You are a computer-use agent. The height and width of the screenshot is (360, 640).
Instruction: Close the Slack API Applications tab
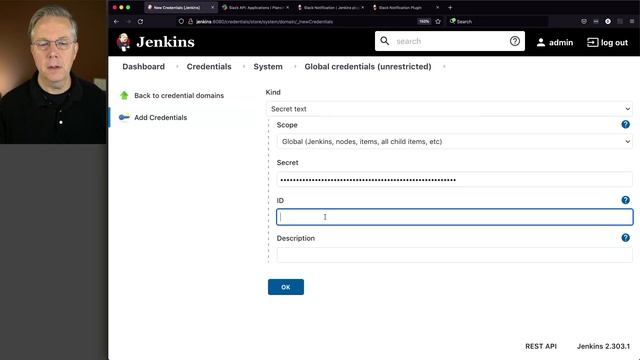(287, 7)
